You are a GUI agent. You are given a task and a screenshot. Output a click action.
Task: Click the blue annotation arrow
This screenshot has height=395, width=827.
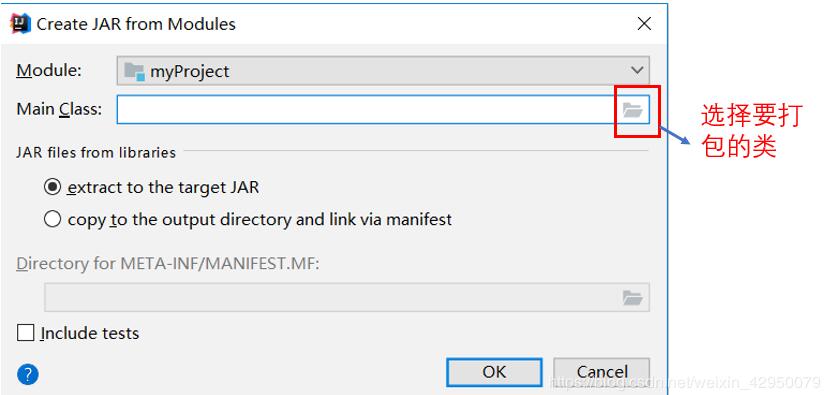click(x=674, y=134)
